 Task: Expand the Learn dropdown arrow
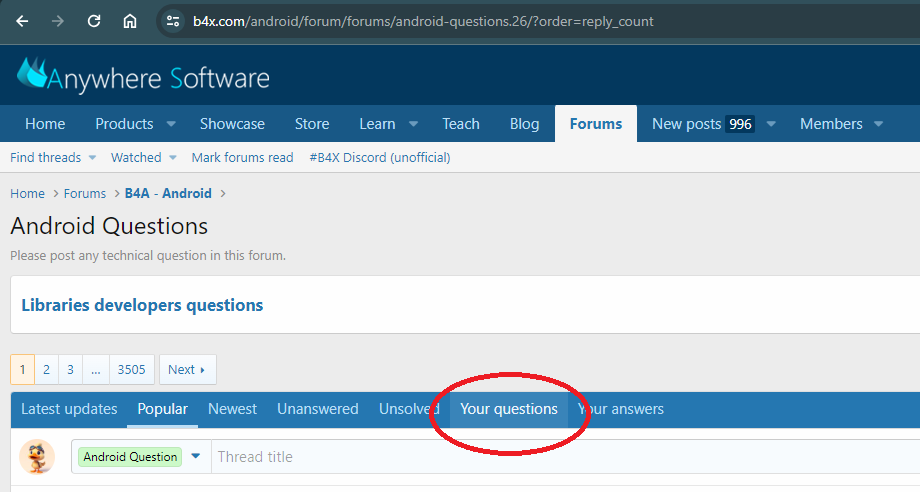tap(414, 124)
